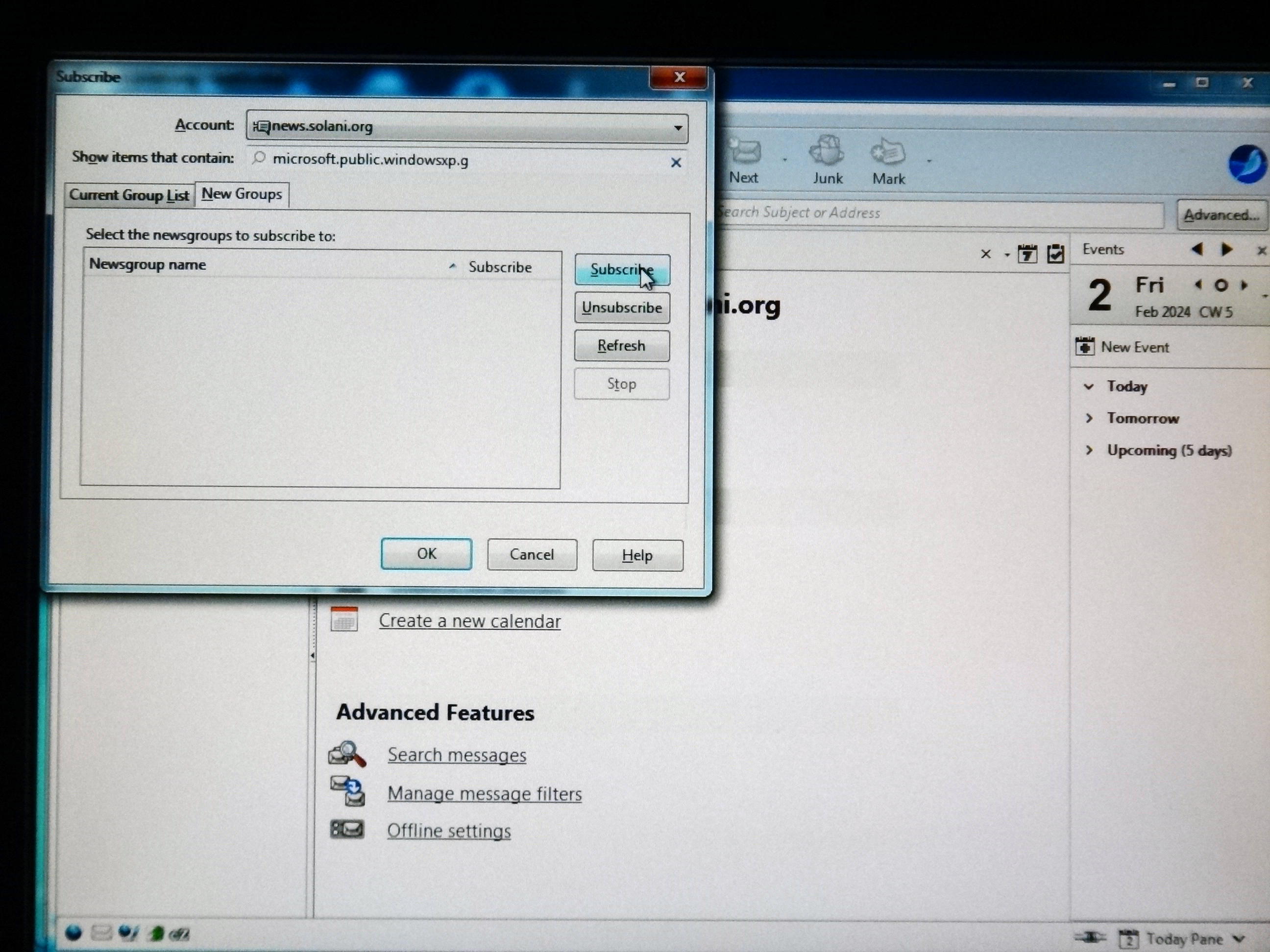Jump to today using circle icon
Screen dimensions: 1270x952
pyautogui.click(x=1221, y=285)
